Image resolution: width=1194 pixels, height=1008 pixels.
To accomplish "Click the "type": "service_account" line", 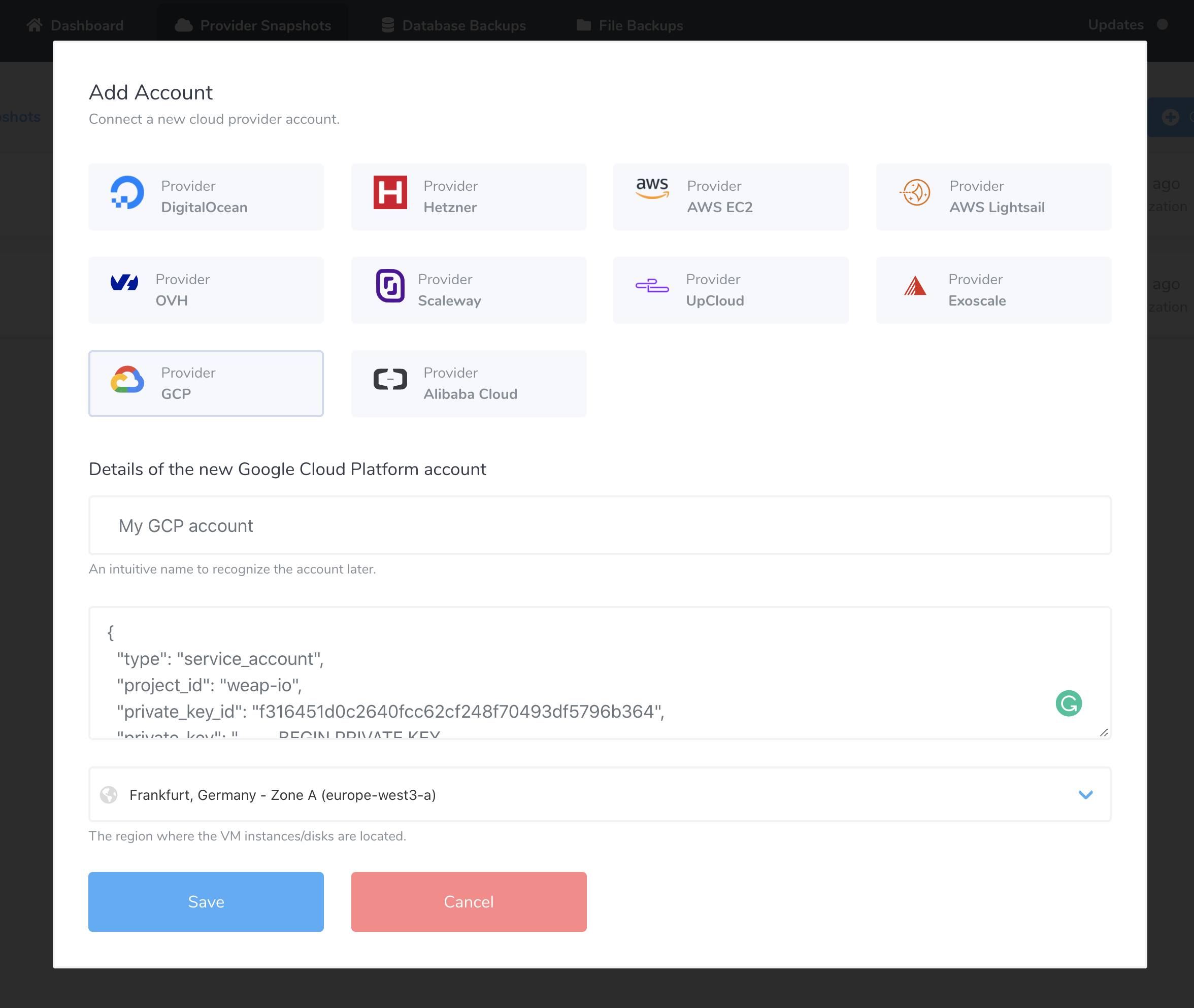I will [220, 659].
